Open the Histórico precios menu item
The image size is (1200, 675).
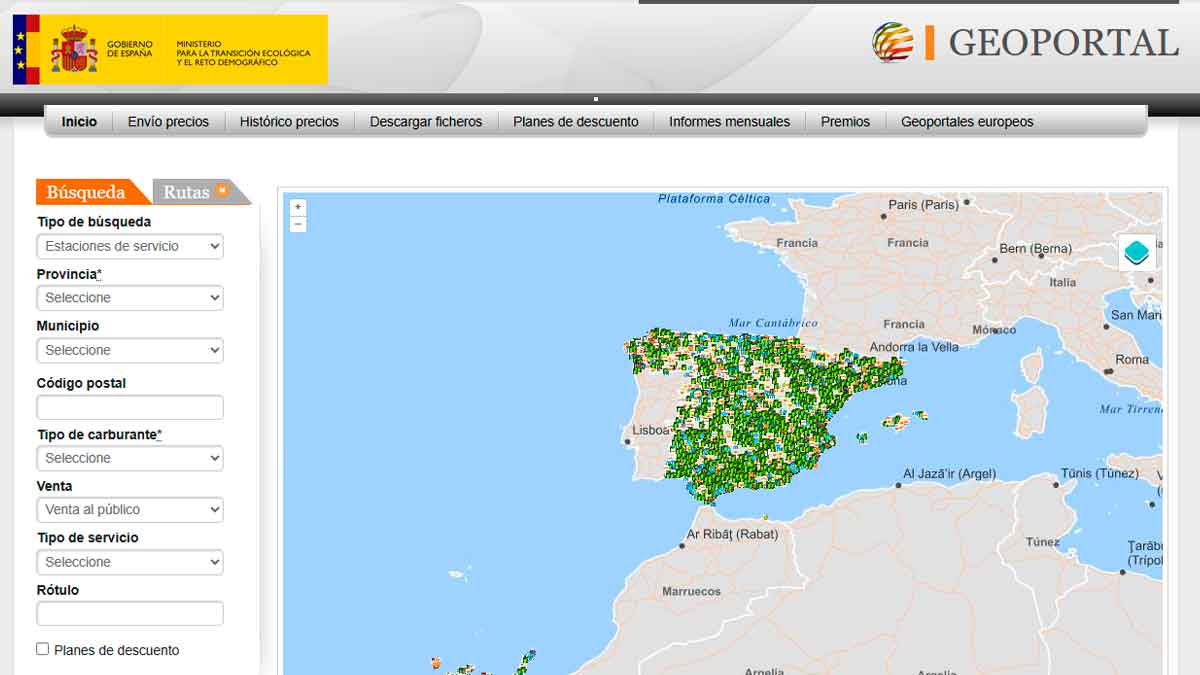coord(289,122)
